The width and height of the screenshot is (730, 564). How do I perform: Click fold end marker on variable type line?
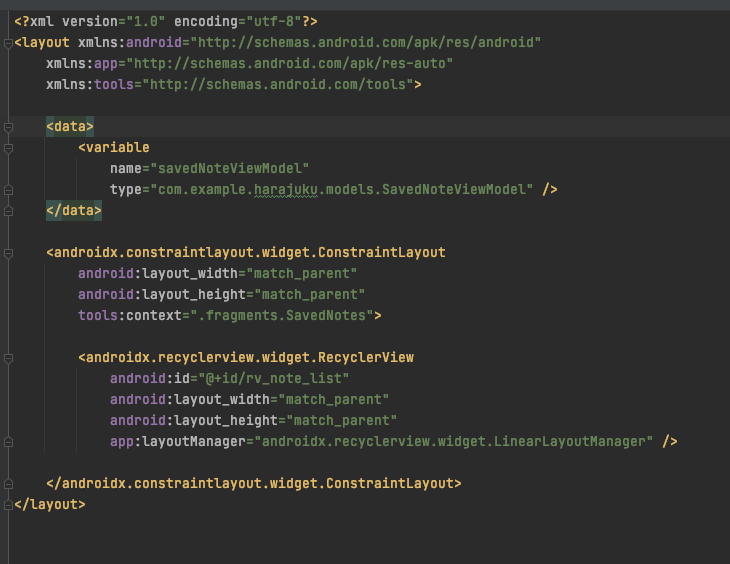pos(8,190)
